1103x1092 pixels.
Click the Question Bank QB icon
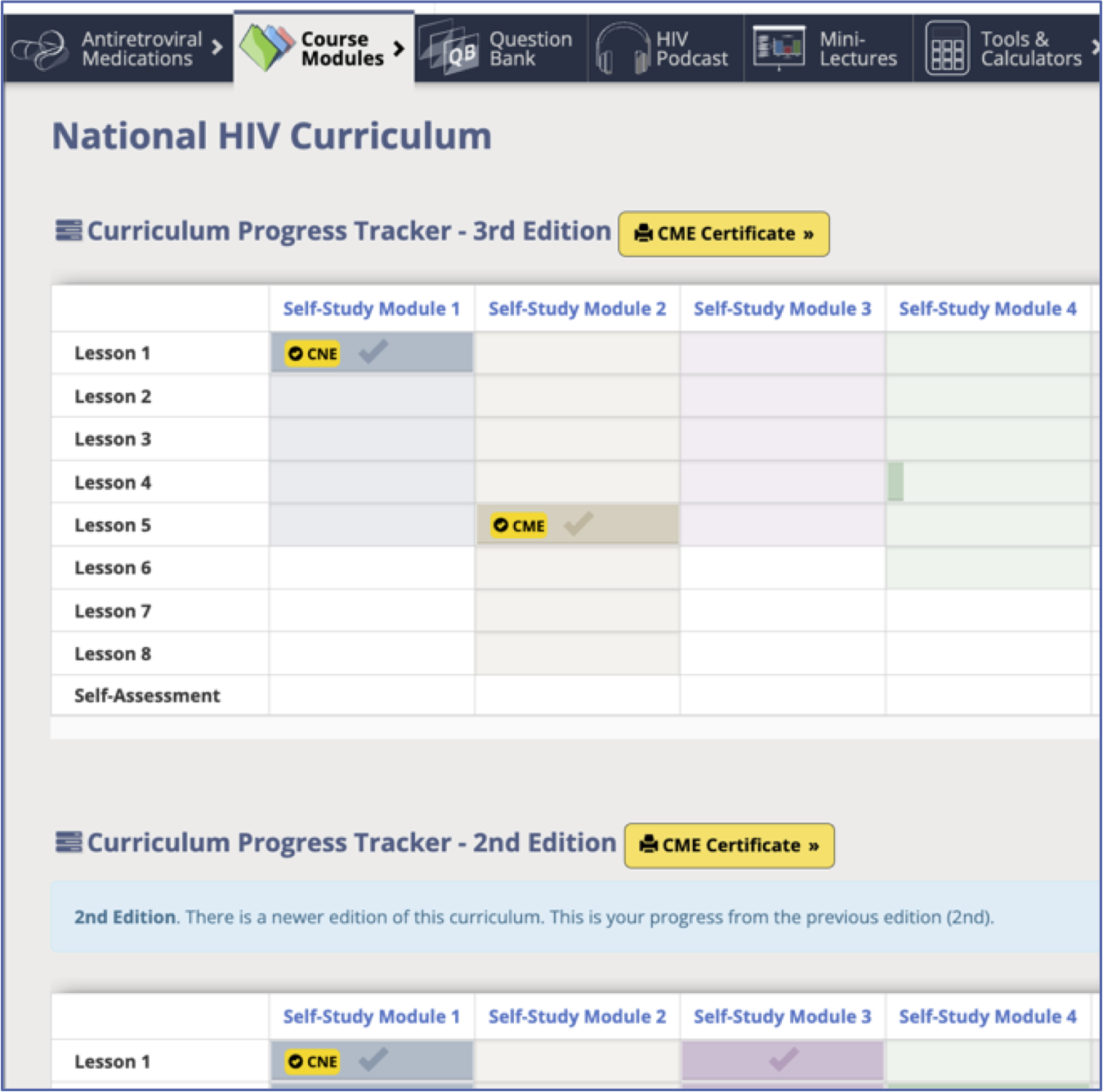449,48
